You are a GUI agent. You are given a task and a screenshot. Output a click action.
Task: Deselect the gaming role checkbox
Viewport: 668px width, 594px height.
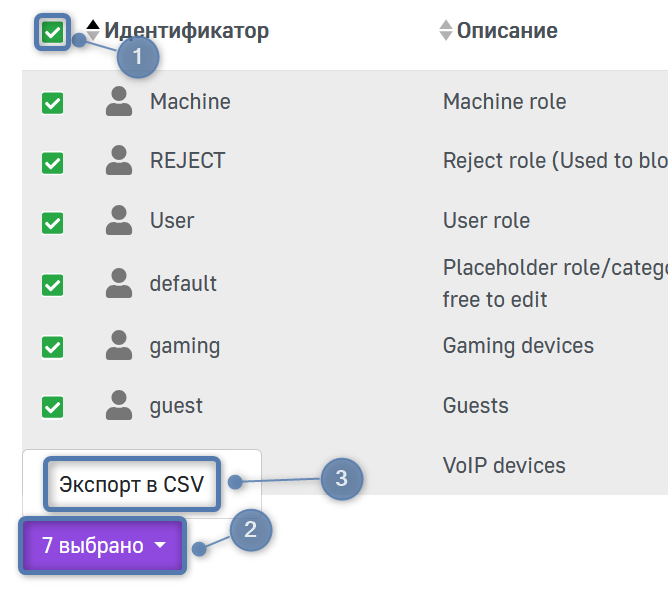(x=52, y=347)
